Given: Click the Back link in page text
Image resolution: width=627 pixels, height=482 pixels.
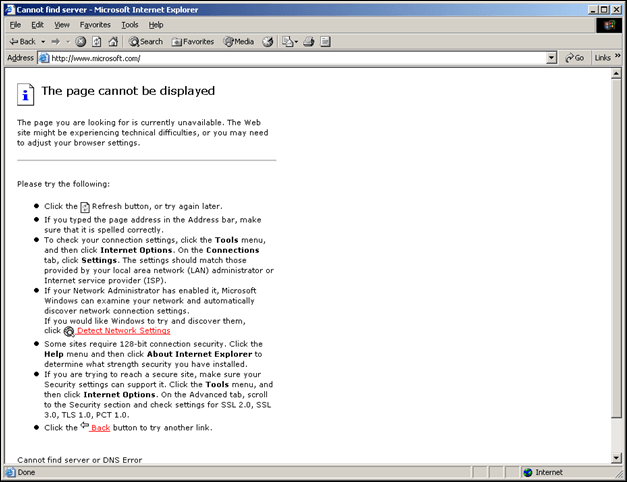Looking at the screenshot, I should pyautogui.click(x=100, y=428).
